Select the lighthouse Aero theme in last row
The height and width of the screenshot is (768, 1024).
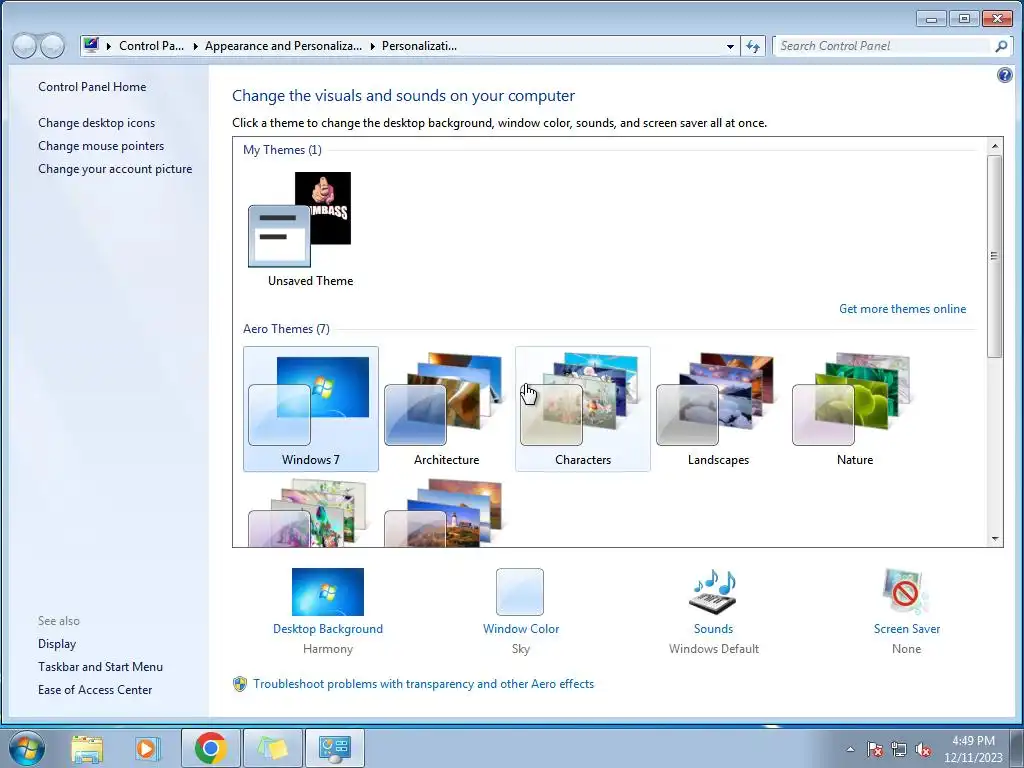click(x=447, y=512)
